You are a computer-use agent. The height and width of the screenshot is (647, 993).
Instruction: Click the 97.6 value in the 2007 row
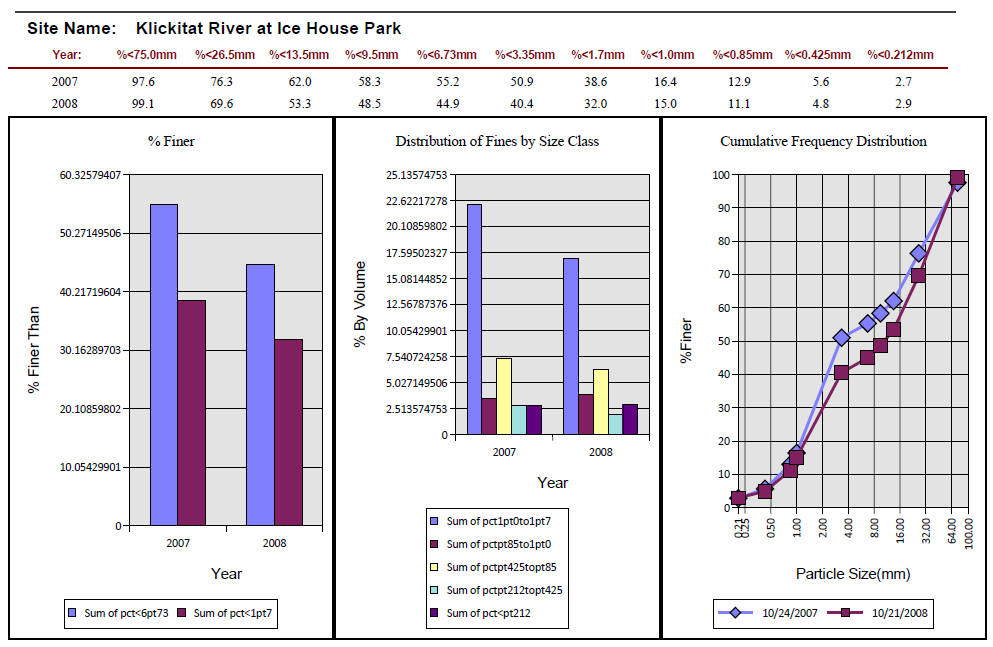coord(143,82)
